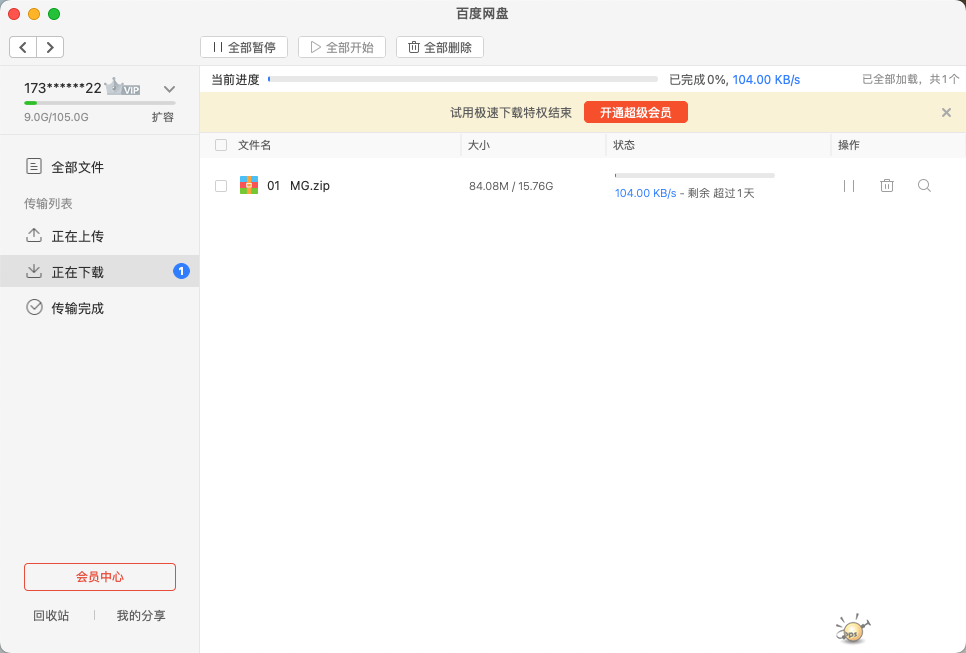The image size is (966, 653).
Task: Click the VIP crown badge
Action: 123,87
